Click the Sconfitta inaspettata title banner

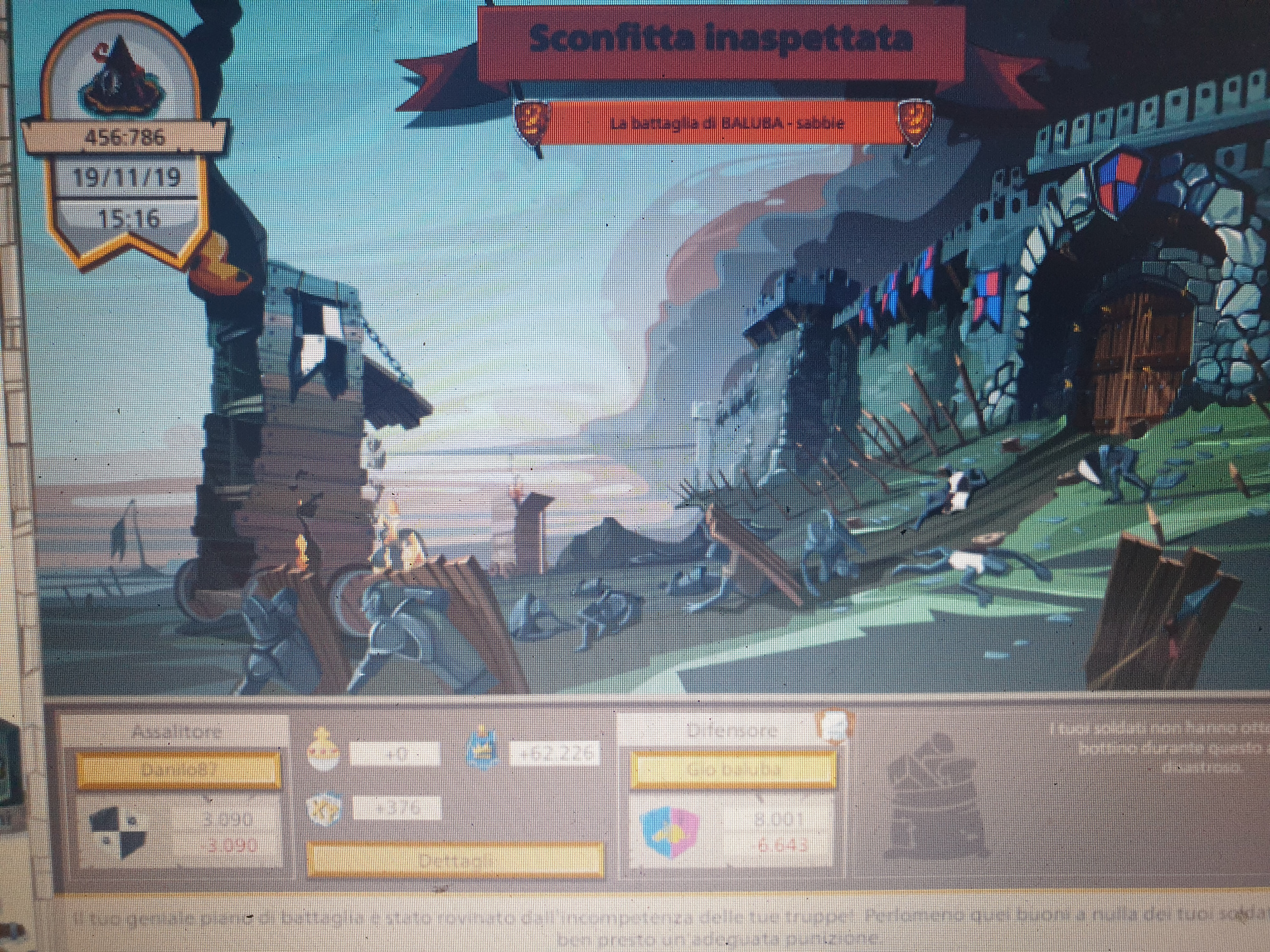pos(721,39)
